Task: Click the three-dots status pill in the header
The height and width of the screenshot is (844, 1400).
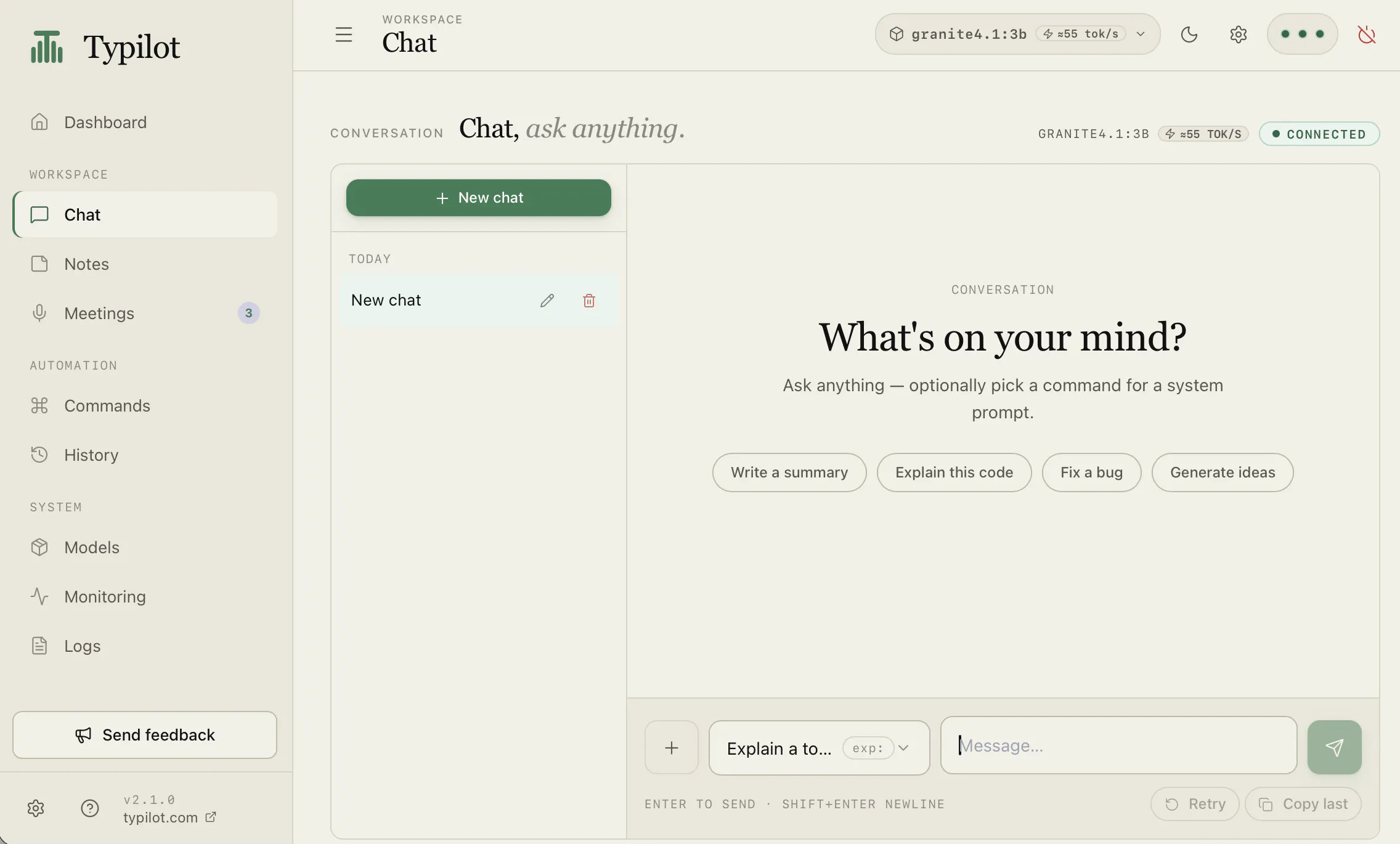Action: click(x=1302, y=34)
